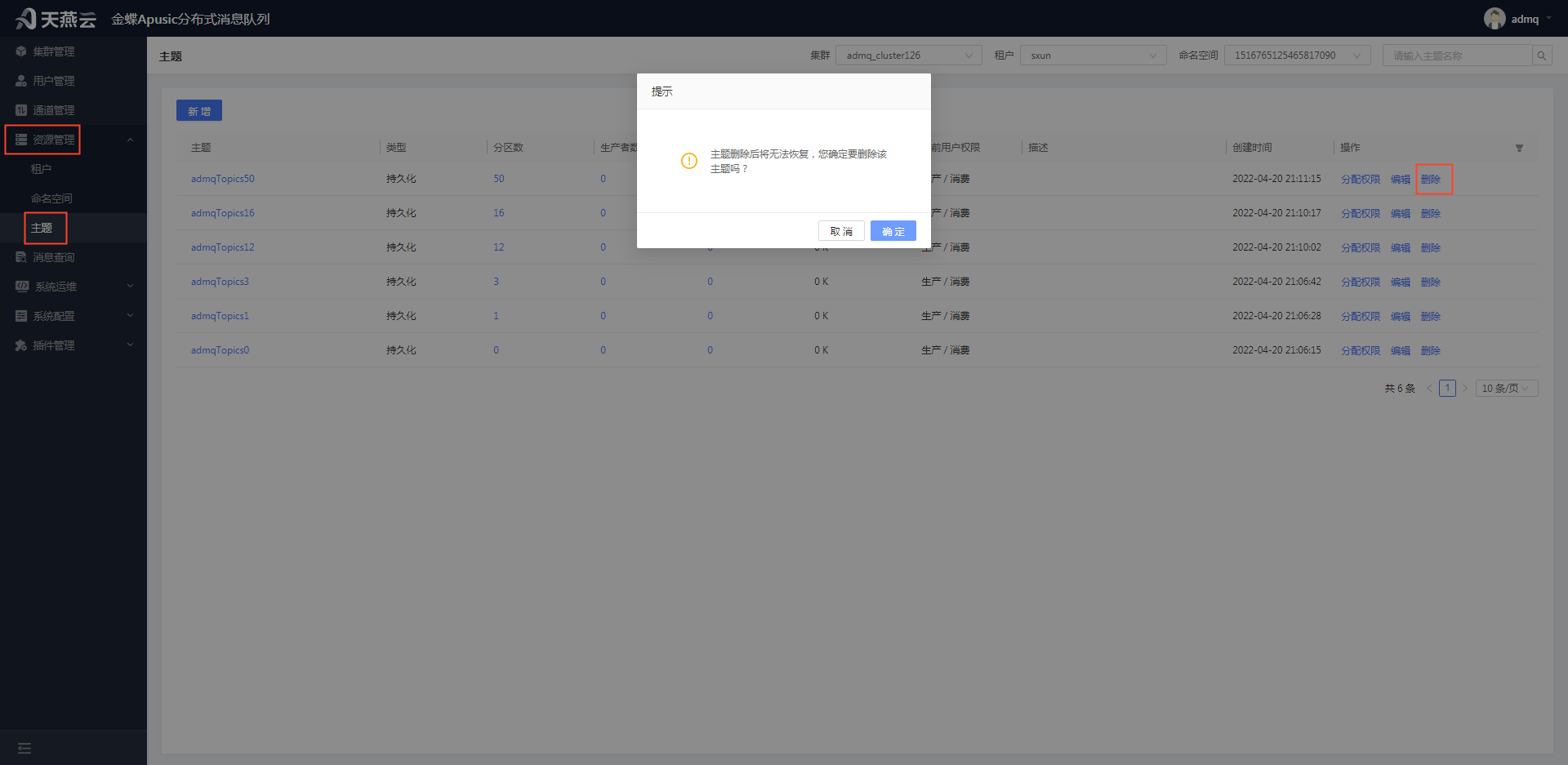Open the admq account dropdown arrow
The height and width of the screenshot is (765, 1568).
(1549, 18)
